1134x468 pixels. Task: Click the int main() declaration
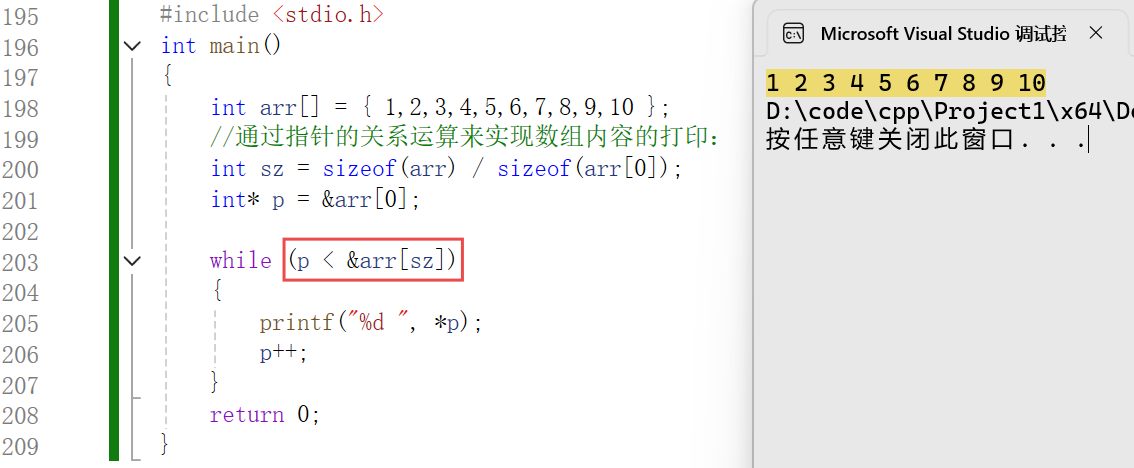tap(221, 46)
